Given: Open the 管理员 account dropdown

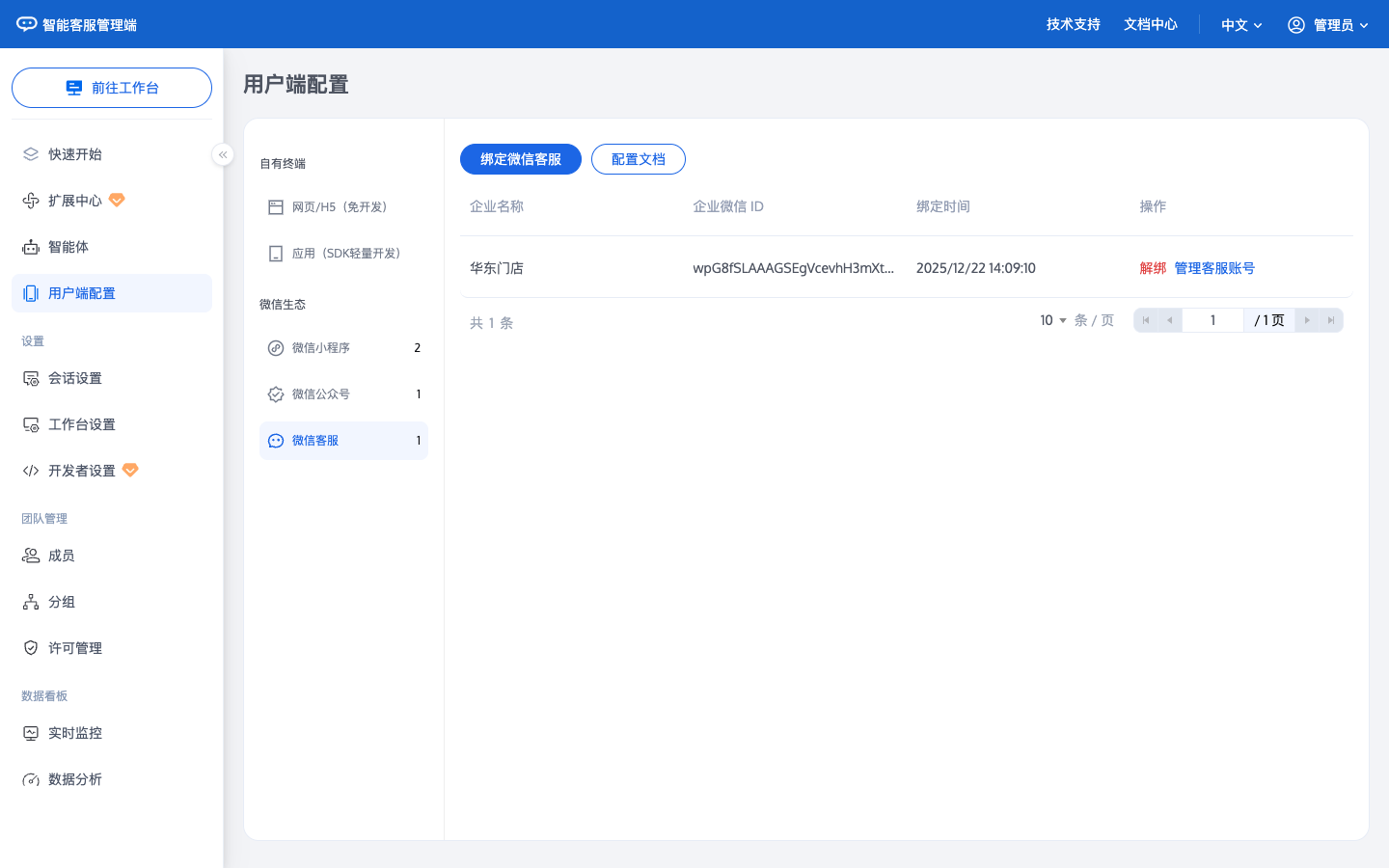Looking at the screenshot, I should [1328, 25].
